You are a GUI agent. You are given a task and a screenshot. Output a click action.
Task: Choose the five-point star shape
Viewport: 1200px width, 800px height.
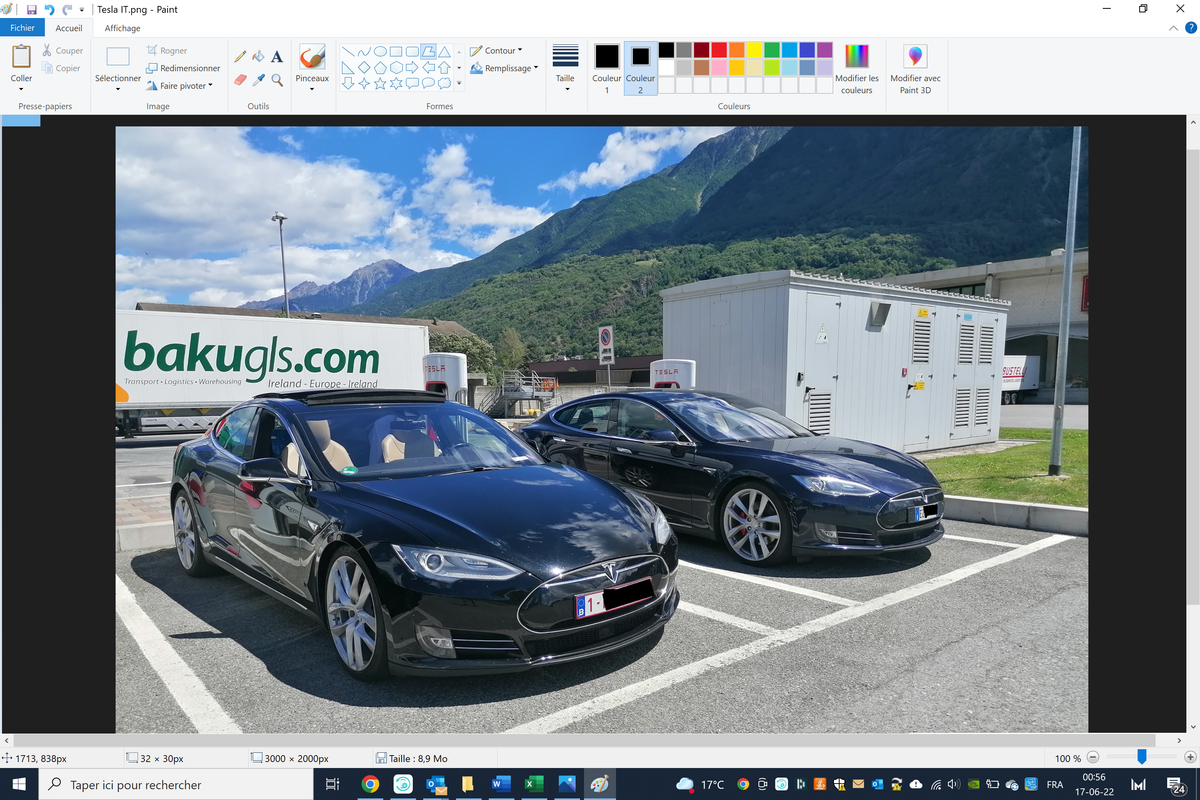(x=380, y=83)
